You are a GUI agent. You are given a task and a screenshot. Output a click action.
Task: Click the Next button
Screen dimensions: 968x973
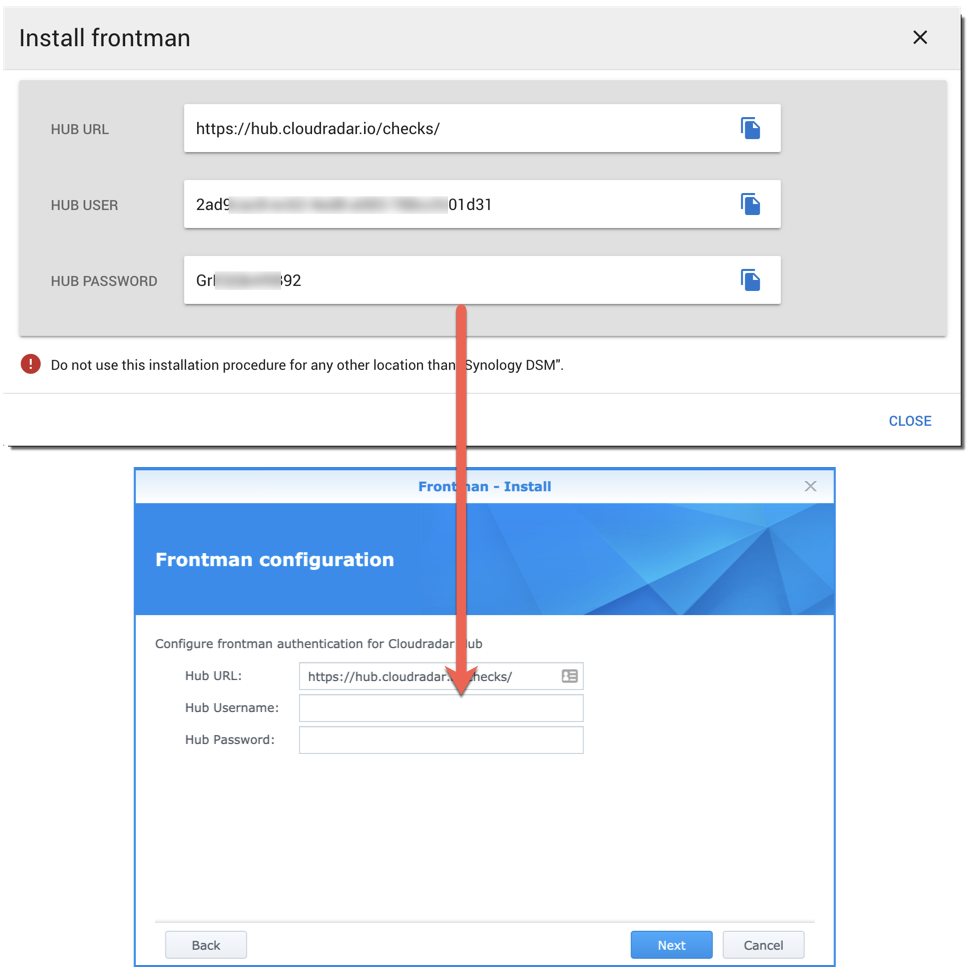click(671, 945)
